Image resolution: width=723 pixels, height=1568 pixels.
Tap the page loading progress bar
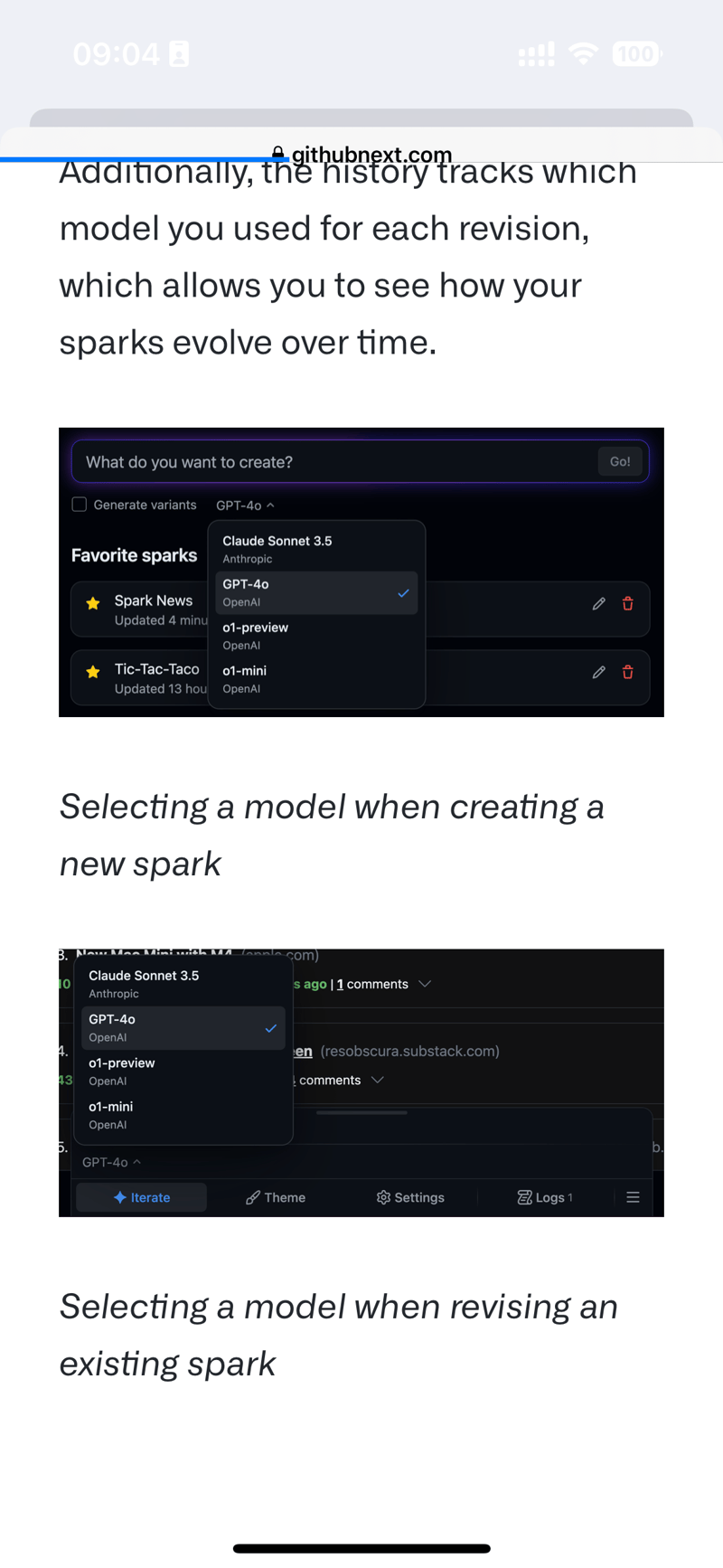[x=145, y=160]
